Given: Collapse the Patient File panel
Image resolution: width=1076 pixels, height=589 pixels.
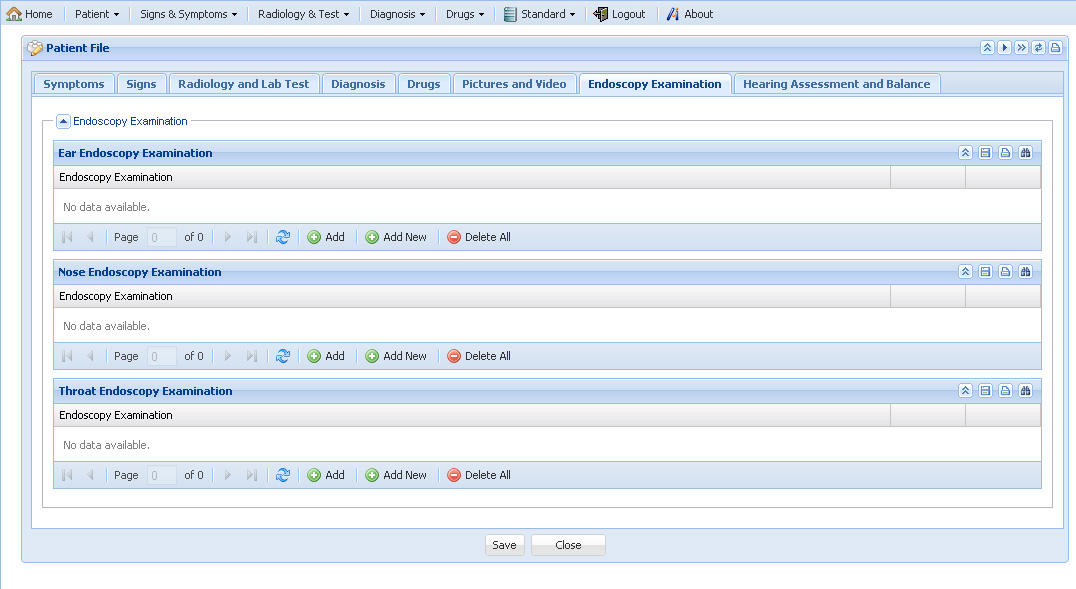Looking at the screenshot, I should coord(987,47).
